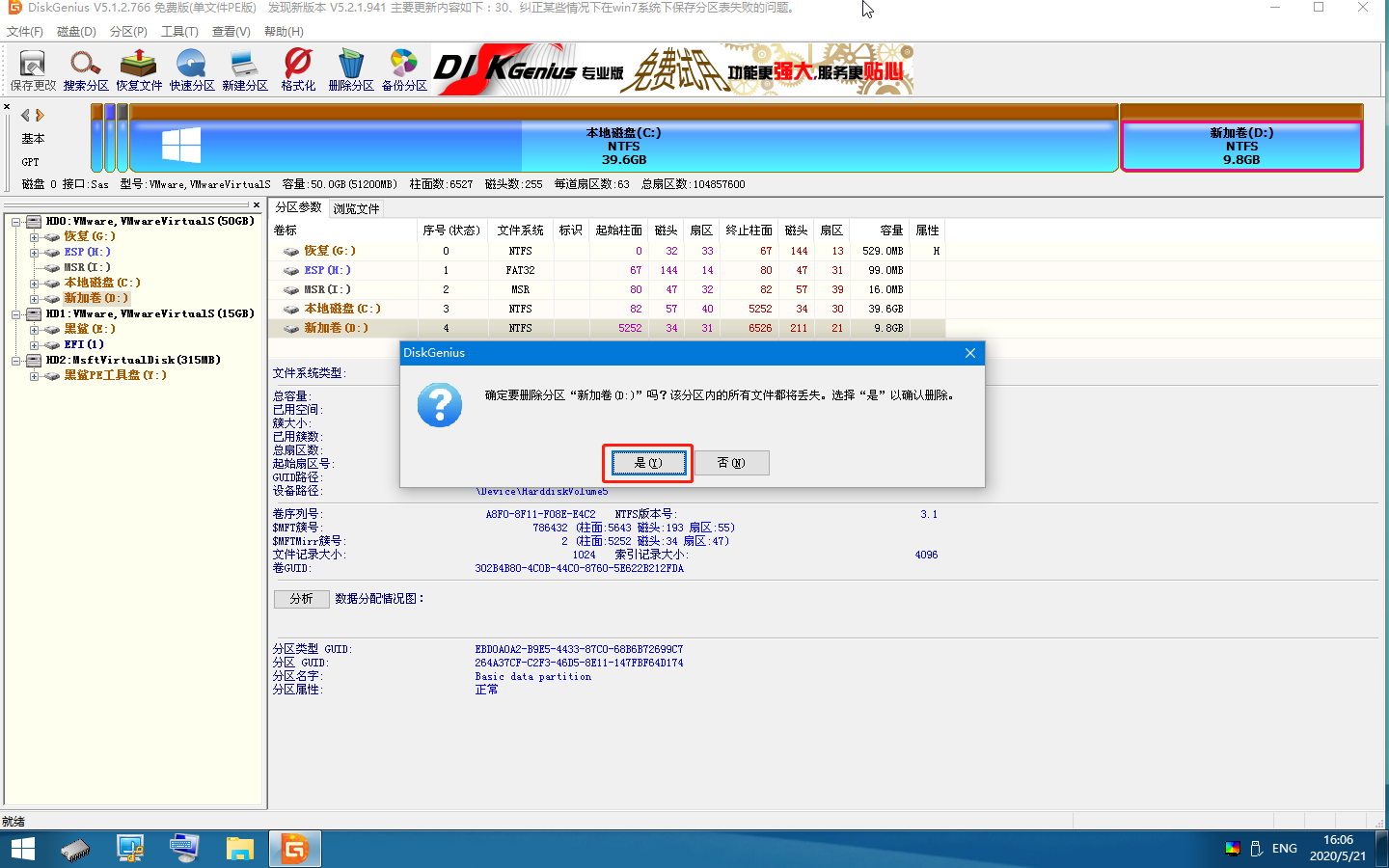The height and width of the screenshot is (868, 1389).
Task: Switch to the 分区参数 tab
Action: (298, 207)
